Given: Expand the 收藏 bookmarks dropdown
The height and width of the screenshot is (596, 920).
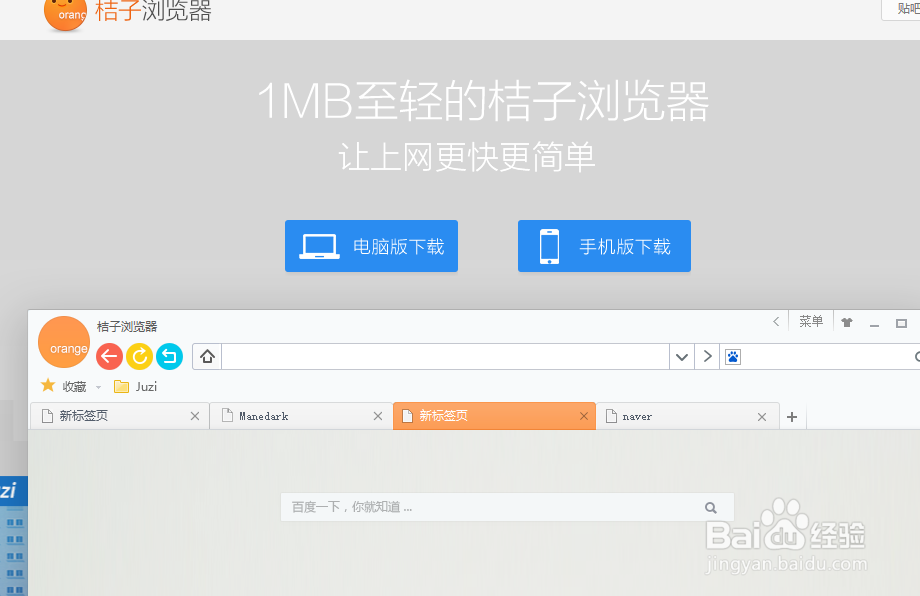Looking at the screenshot, I should point(97,385).
